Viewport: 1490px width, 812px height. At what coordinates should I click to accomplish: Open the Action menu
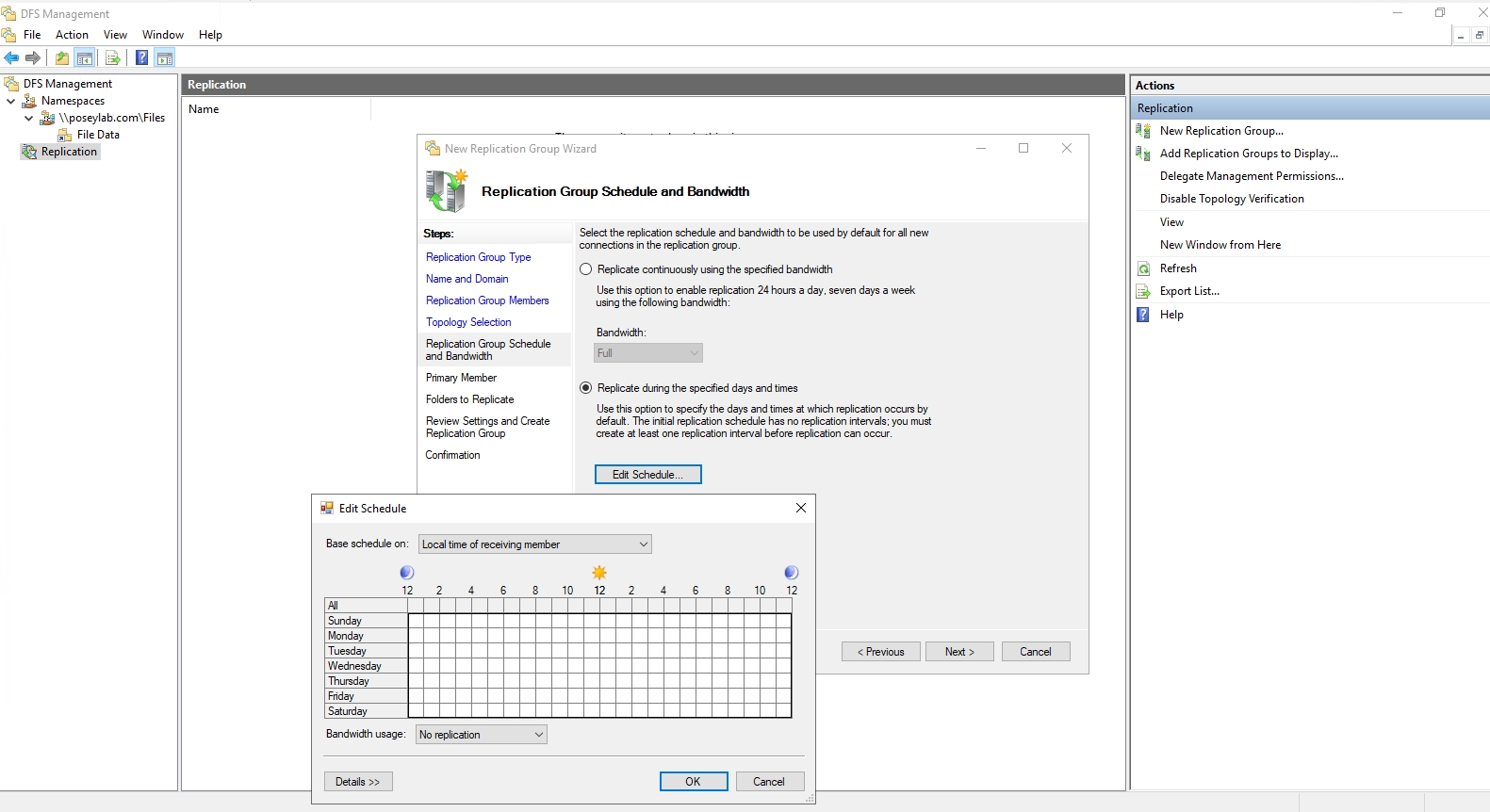click(72, 35)
